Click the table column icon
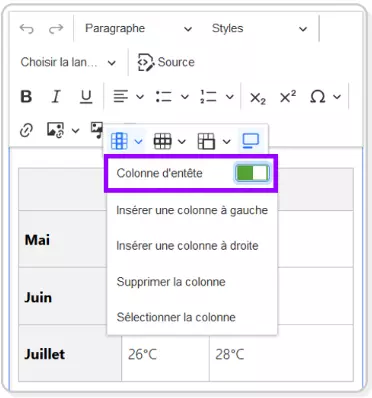This screenshot has width=372, height=398. (x=119, y=141)
